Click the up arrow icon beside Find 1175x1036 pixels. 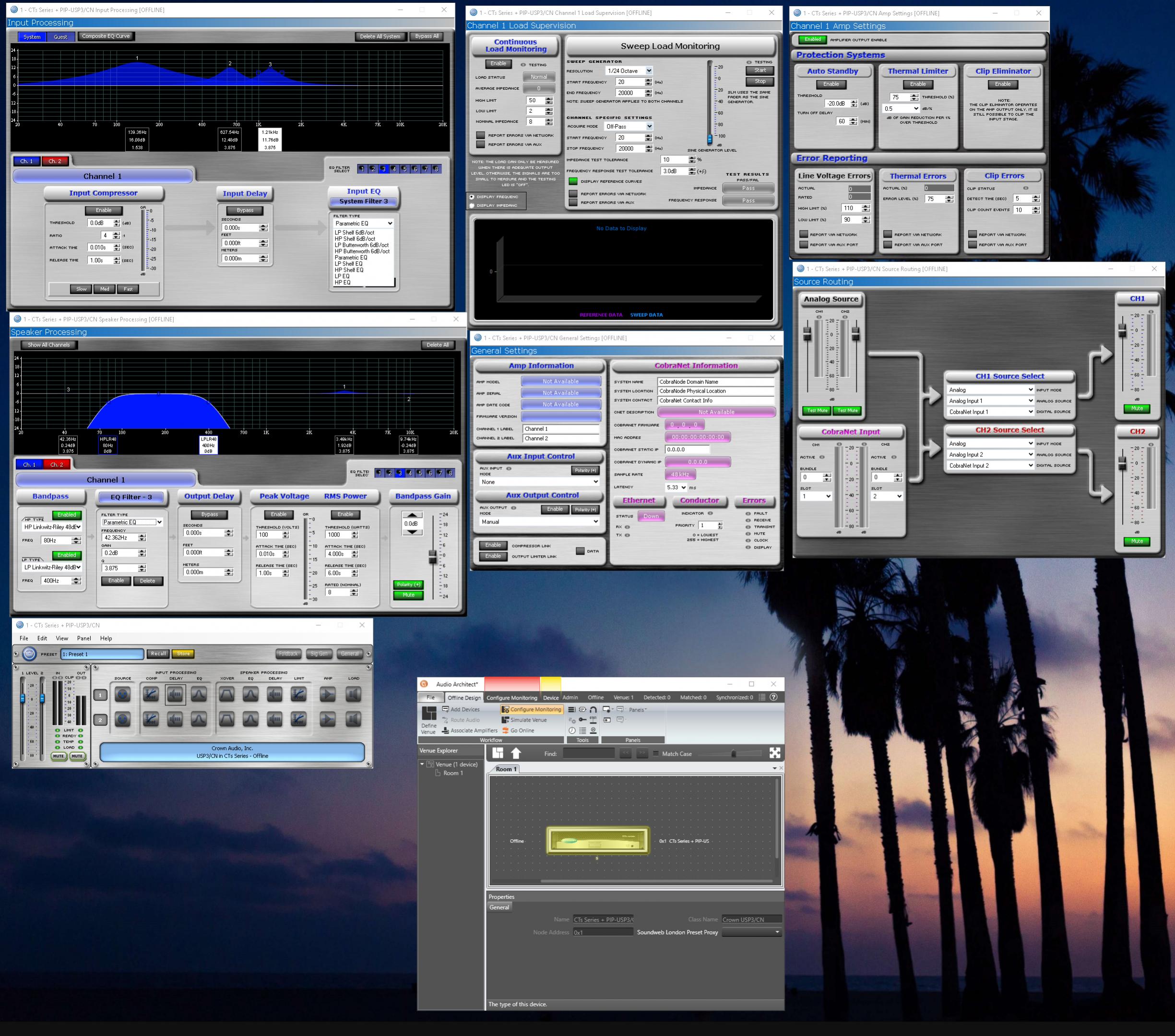click(x=516, y=753)
